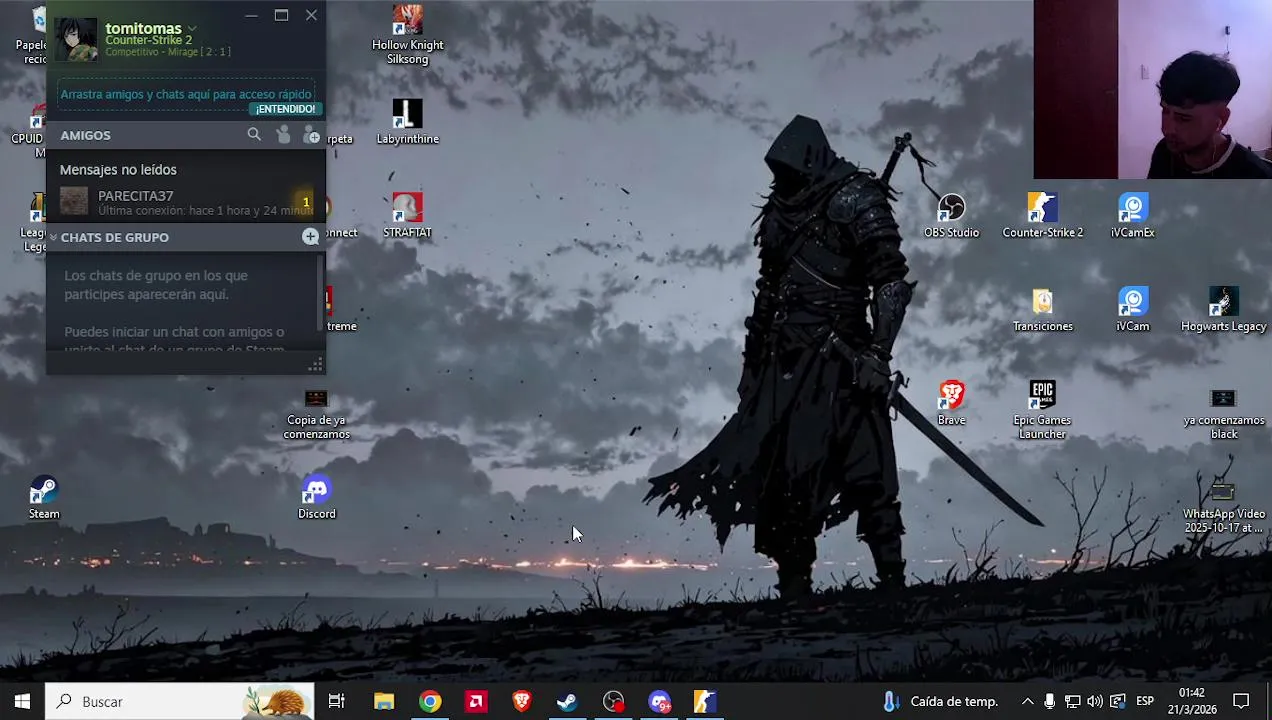
Task: Select the Labyrinthine desktop shortcut
Action: [x=407, y=122]
